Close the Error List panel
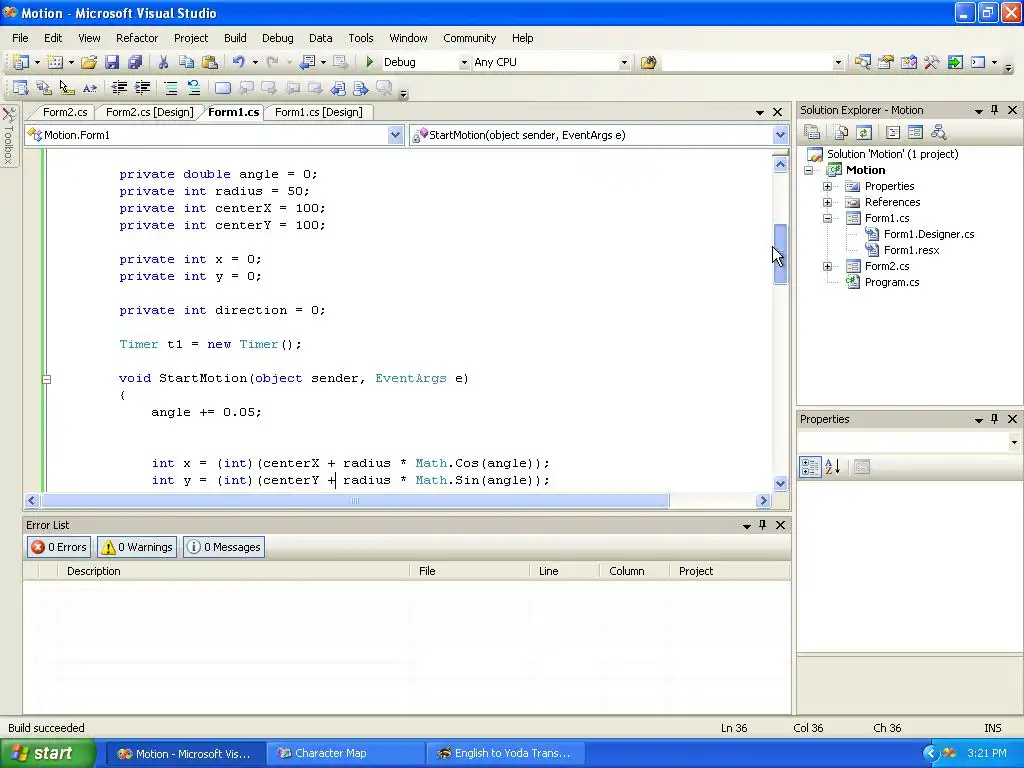Image resolution: width=1024 pixels, height=768 pixels. pyautogui.click(x=780, y=525)
